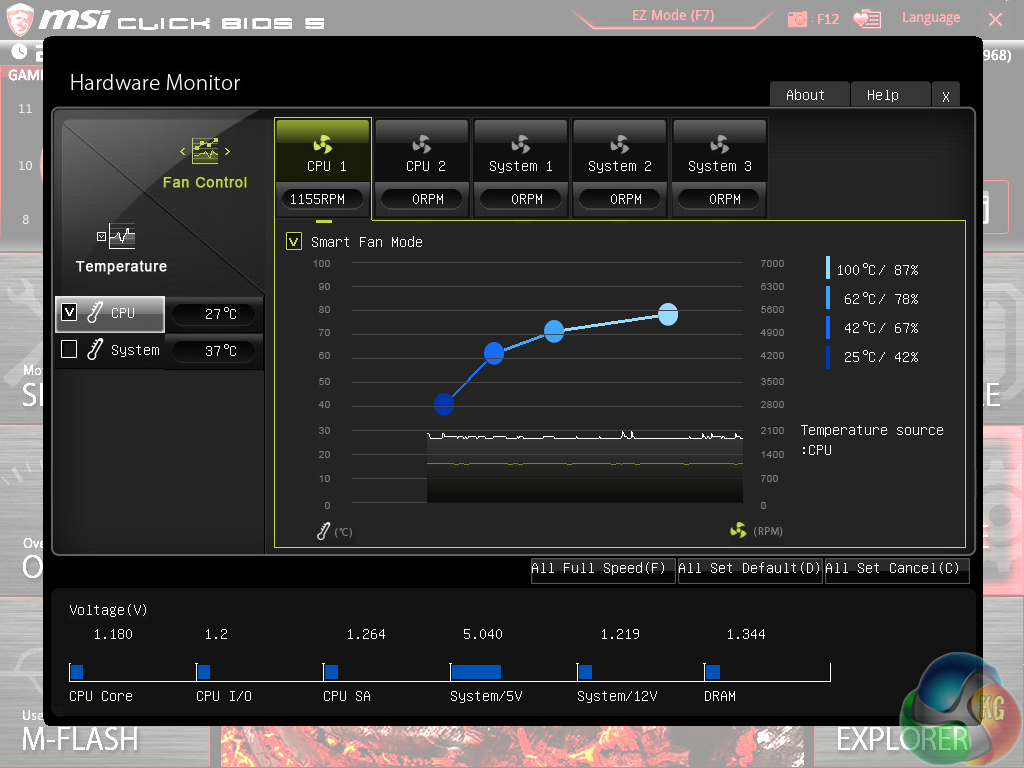
Task: Click the F12 screenshot camera icon
Action: [x=797, y=19]
